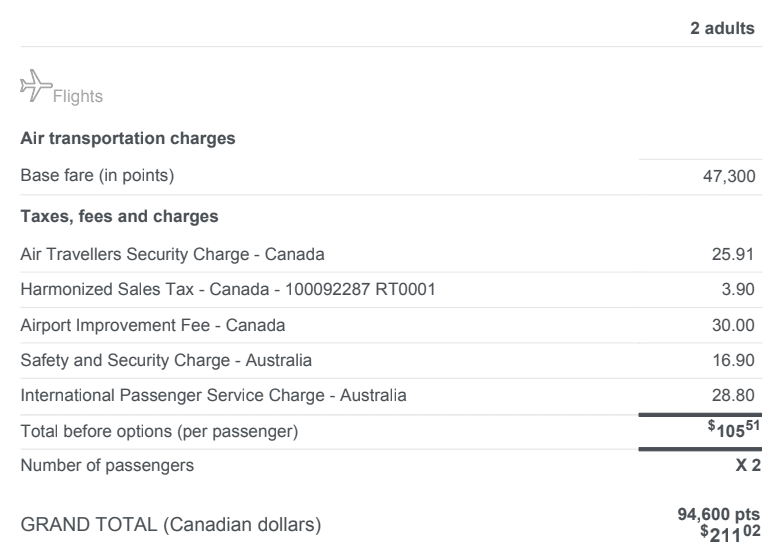The image size is (774, 556).
Task: Click Air Travellers Security Charge row
Action: [172, 253]
